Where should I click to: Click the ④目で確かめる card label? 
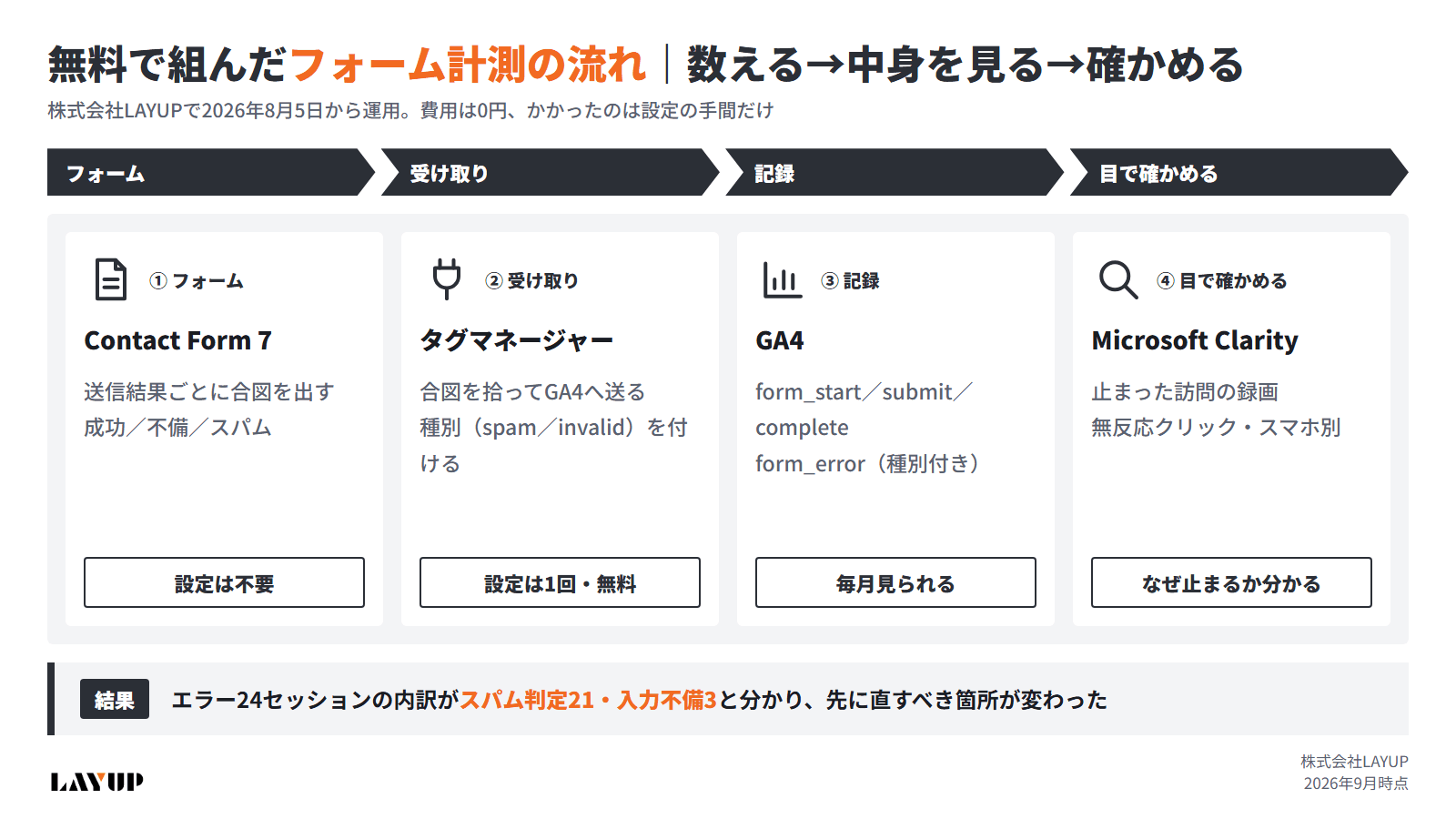click(1222, 280)
